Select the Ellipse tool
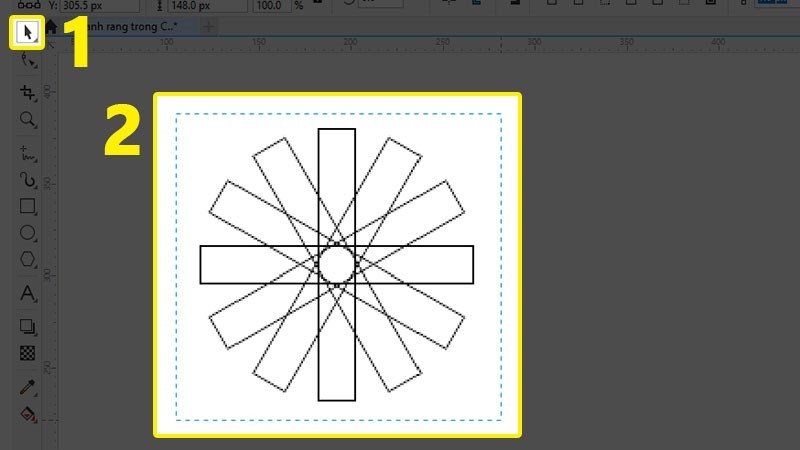Screen dimensions: 800x450 tap(27, 234)
